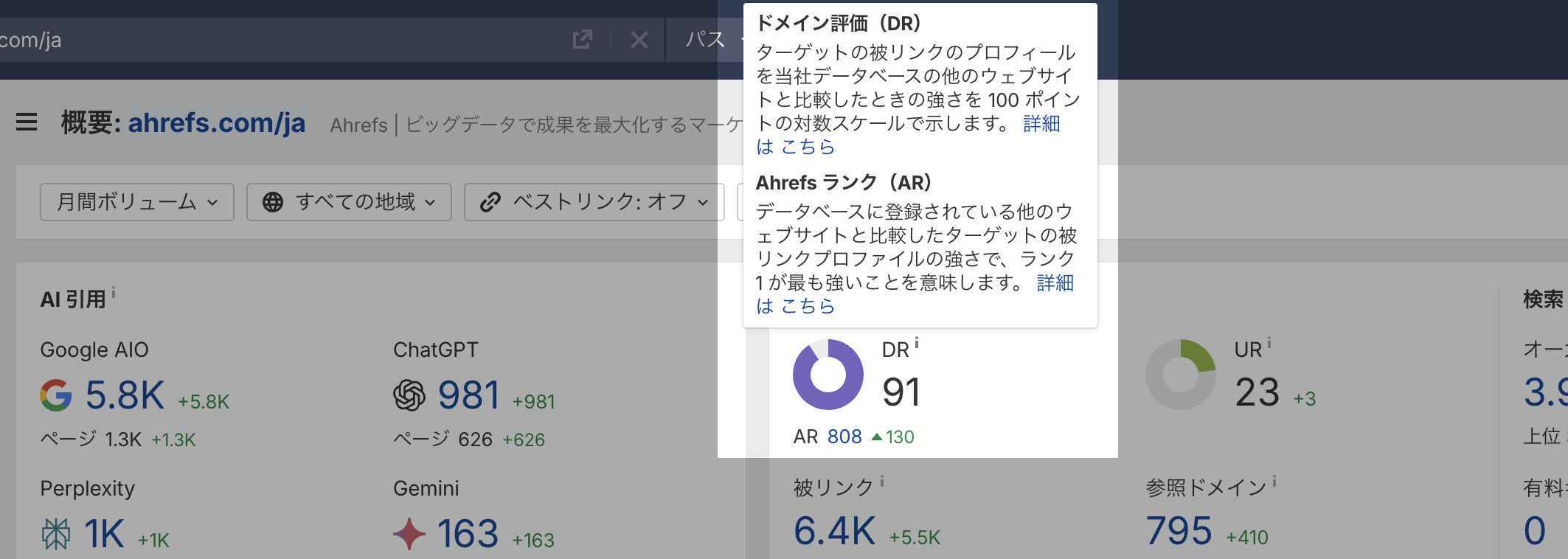Expand the 月間ボリューム dropdown
1568x559 pixels.
137,202
